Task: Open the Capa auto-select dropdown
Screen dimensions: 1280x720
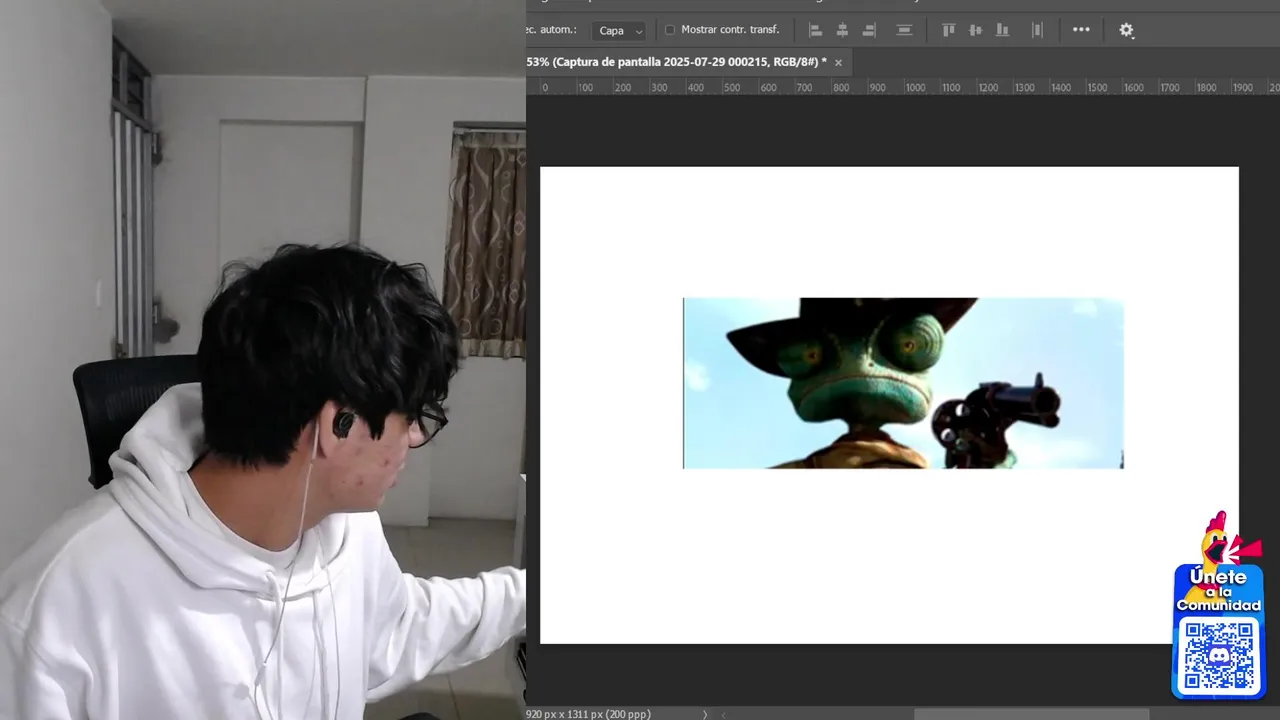Action: tap(620, 31)
